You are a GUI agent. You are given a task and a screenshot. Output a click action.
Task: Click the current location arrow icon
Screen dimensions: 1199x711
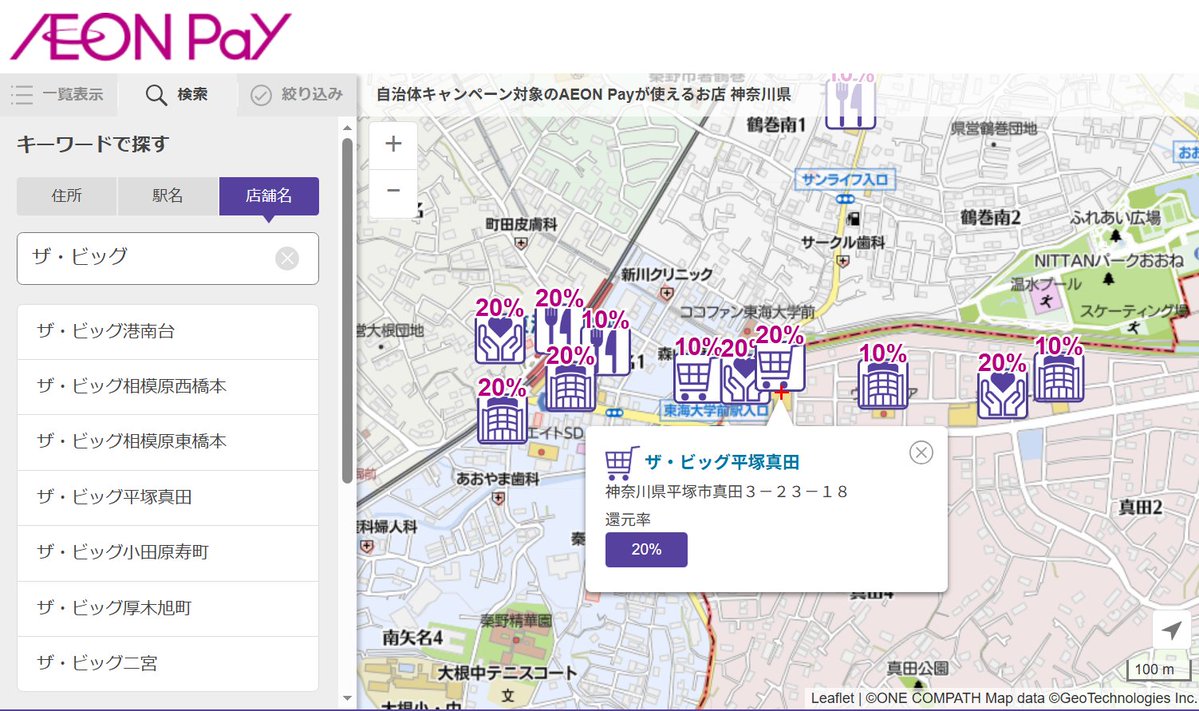[1171, 630]
